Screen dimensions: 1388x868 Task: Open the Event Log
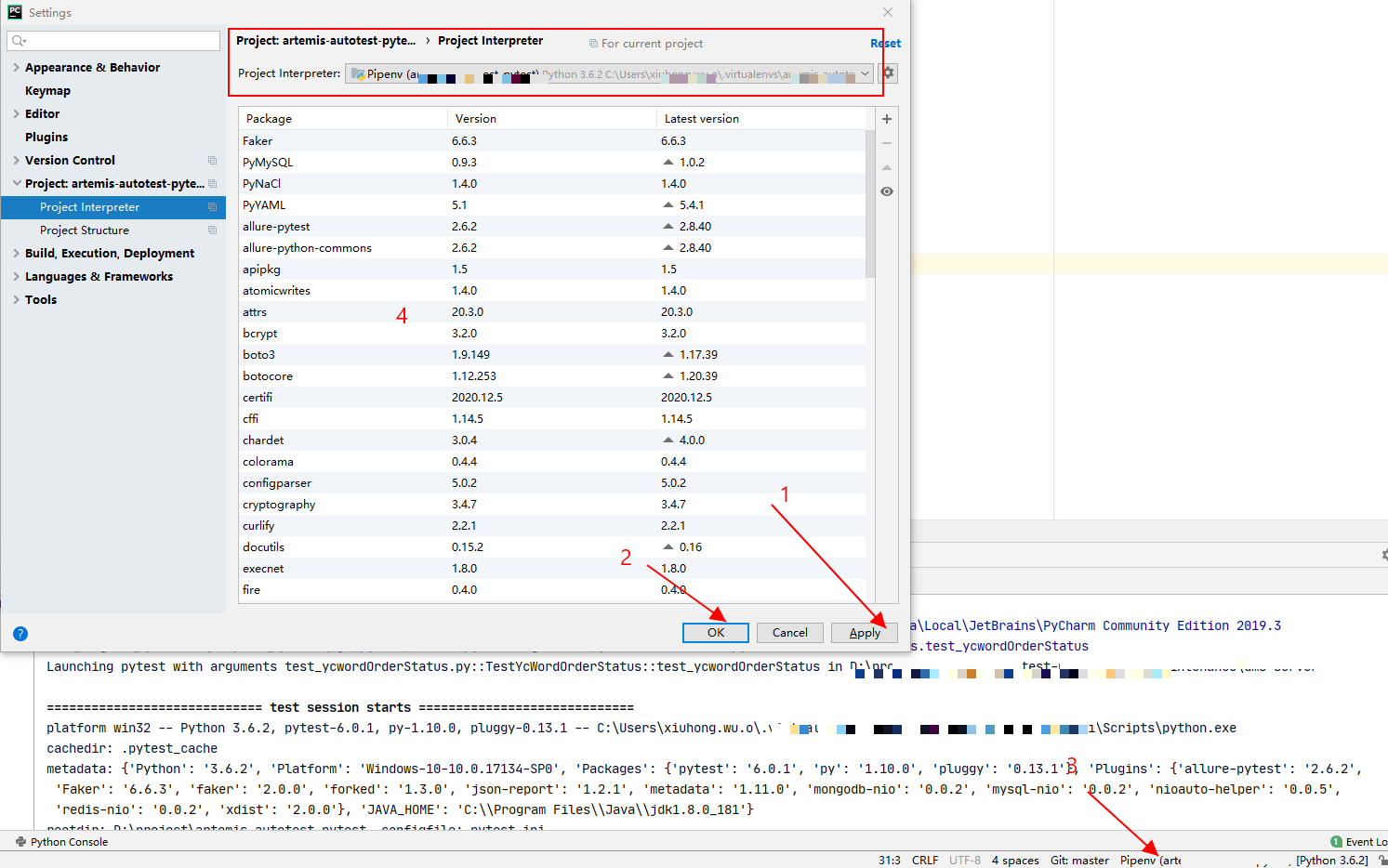(1359, 841)
